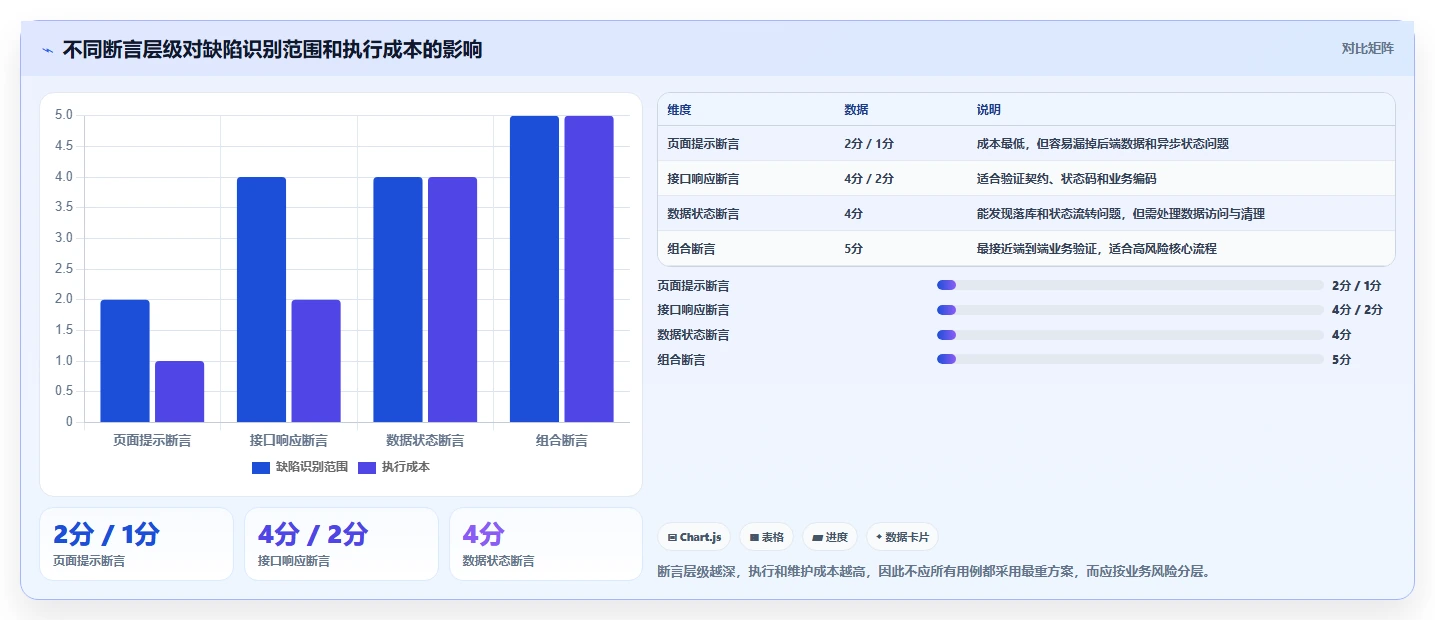Open the 4分 / 2分 接口响应断言 data card
This screenshot has width=1435, height=620.
341,544
